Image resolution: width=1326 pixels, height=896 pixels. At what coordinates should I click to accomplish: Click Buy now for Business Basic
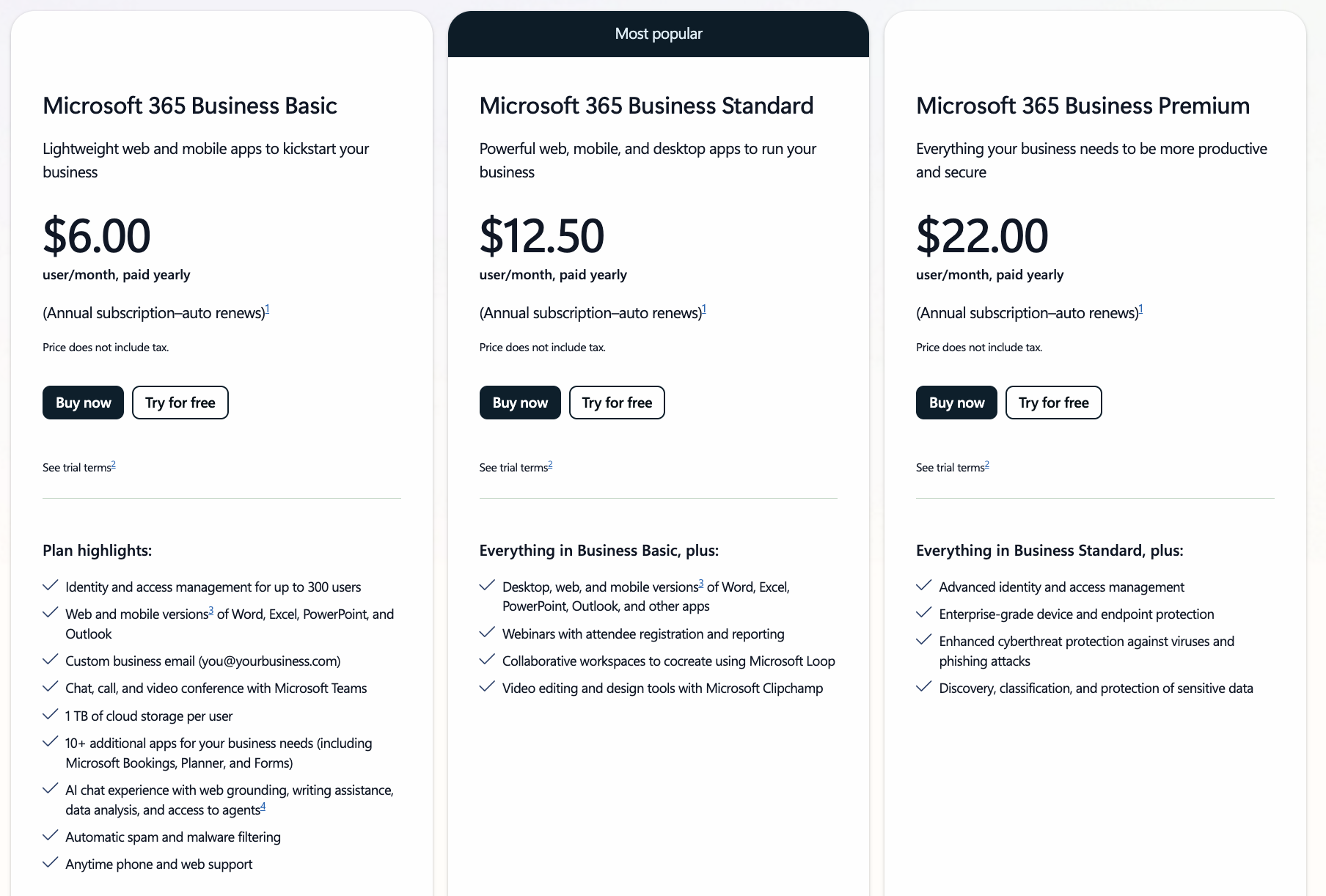[83, 403]
